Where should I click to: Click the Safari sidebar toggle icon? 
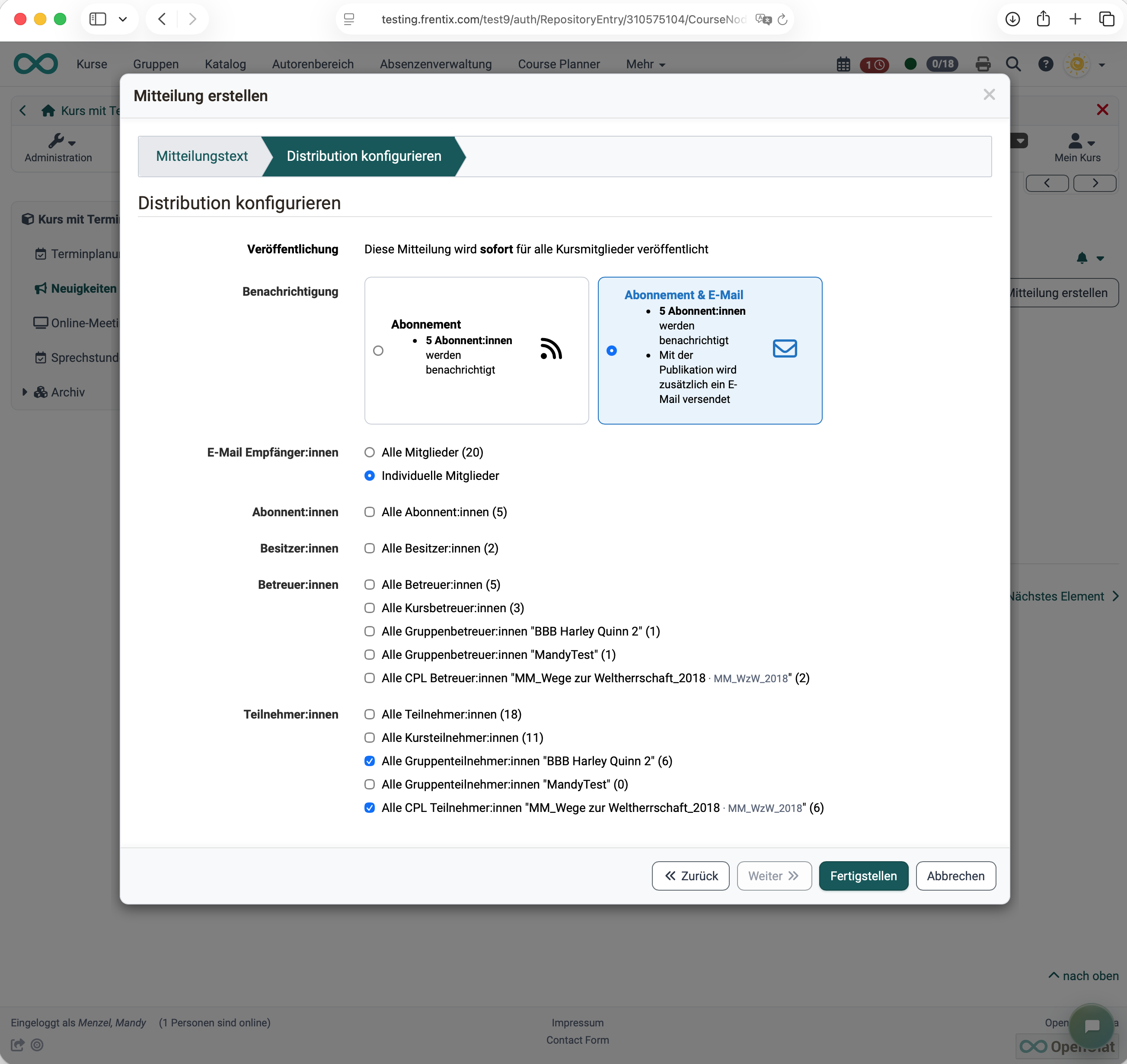point(98,19)
